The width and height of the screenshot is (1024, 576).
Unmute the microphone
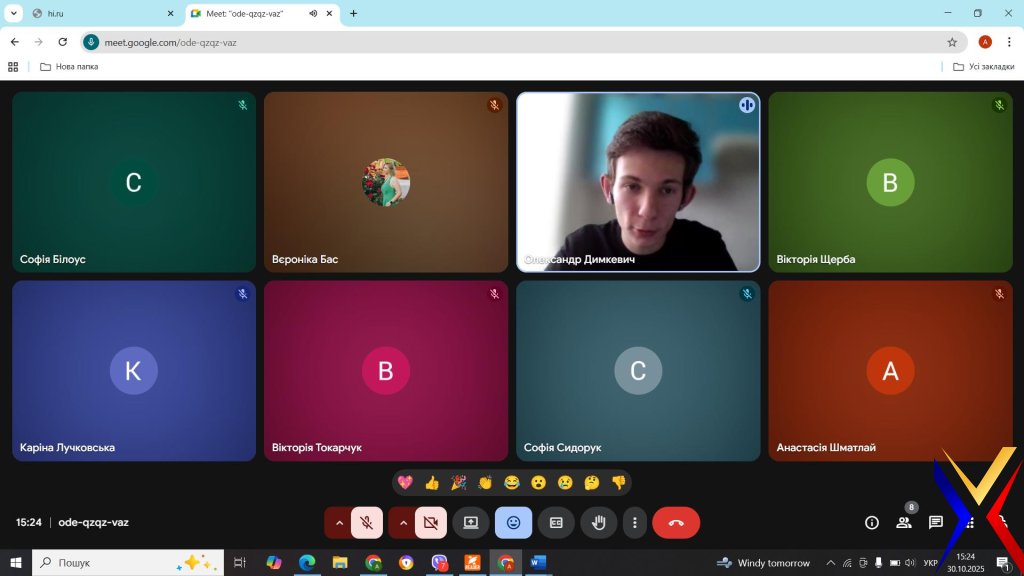tap(367, 522)
